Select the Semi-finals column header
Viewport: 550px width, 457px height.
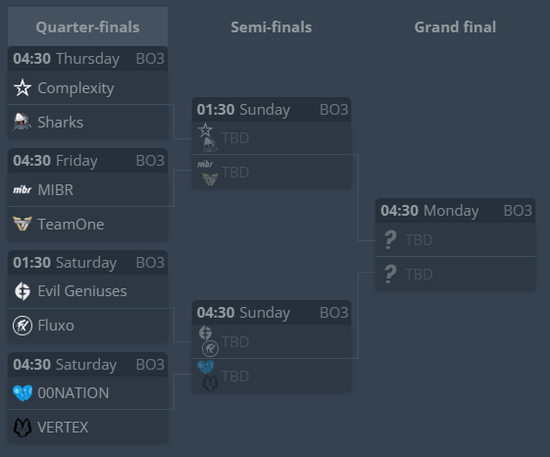(271, 27)
